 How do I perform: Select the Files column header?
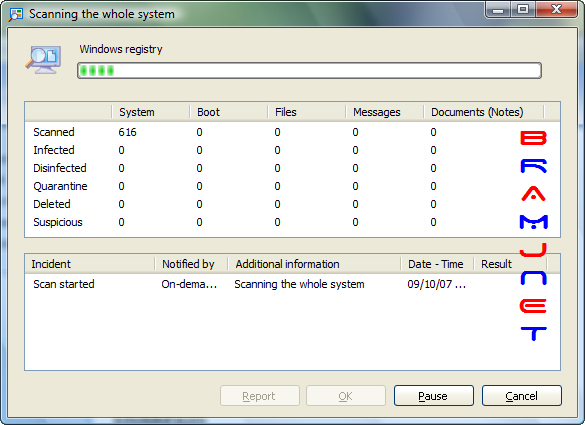click(306, 112)
